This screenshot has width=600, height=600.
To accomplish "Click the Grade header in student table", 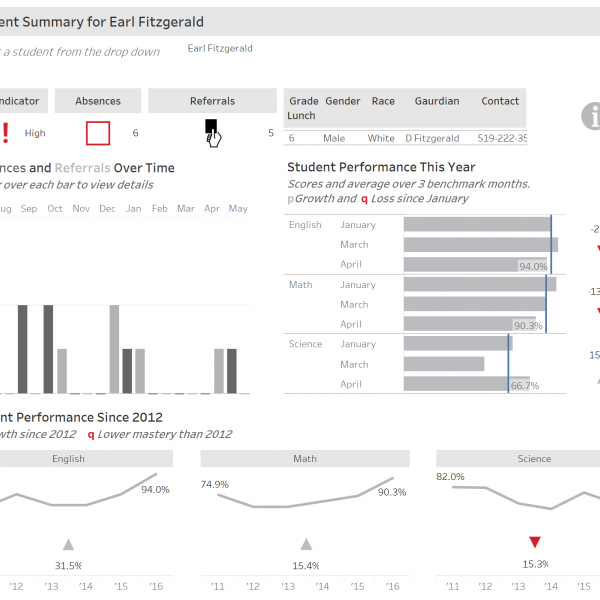I will (303, 101).
